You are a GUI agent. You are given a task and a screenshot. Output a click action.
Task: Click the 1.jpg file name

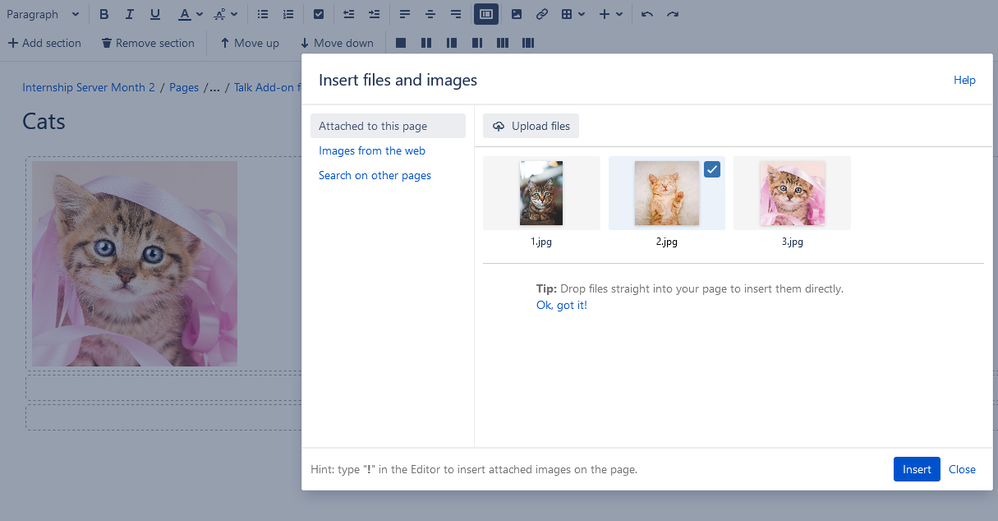(541, 242)
